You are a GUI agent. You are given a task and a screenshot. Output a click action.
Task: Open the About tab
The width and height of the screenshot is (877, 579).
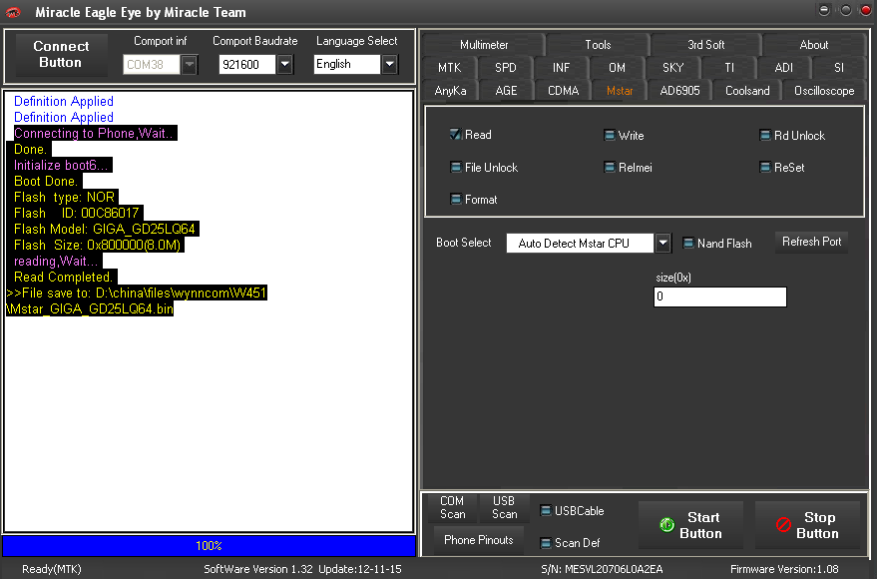(x=814, y=45)
